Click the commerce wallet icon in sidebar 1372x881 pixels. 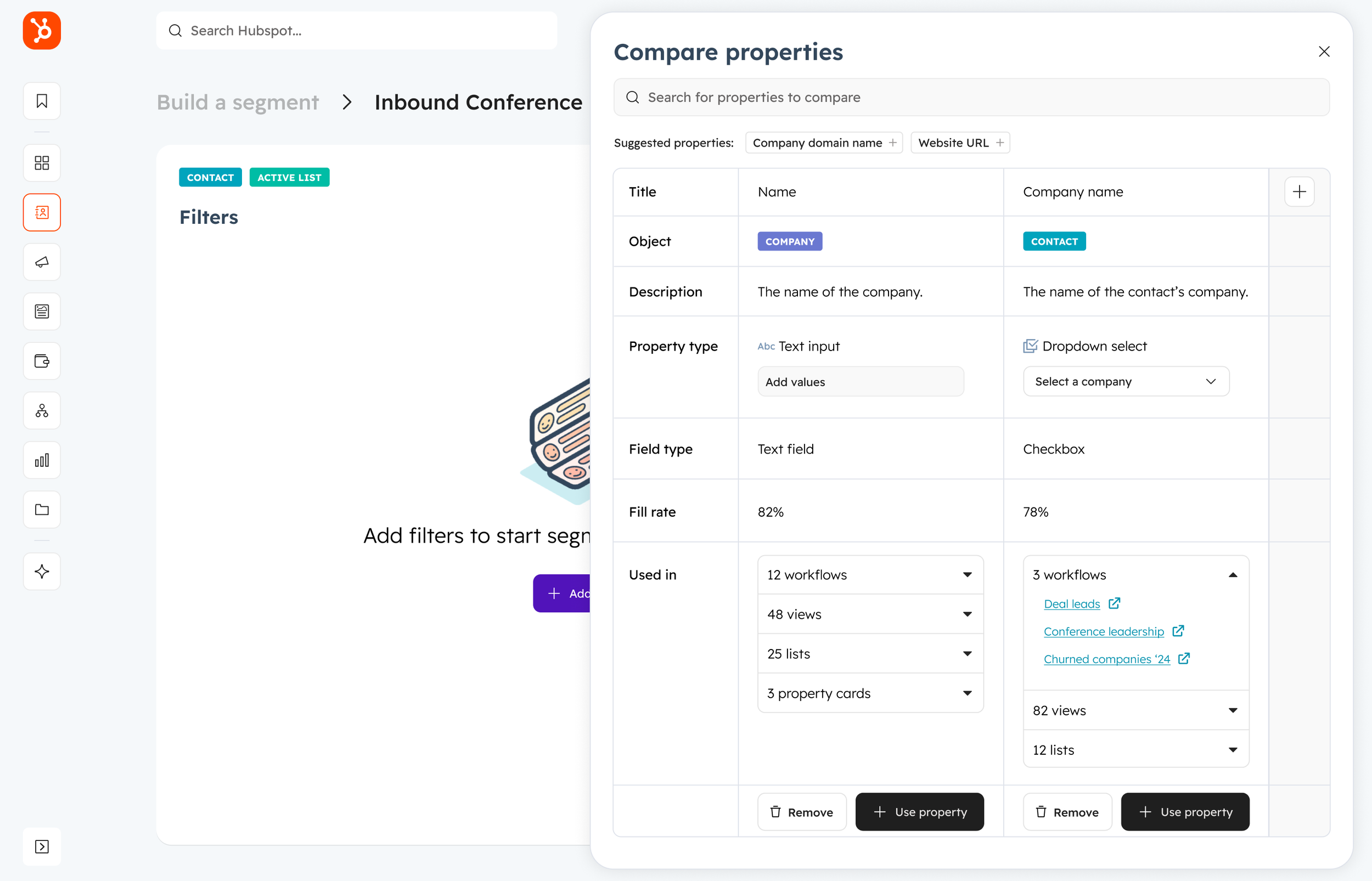pyautogui.click(x=42, y=362)
